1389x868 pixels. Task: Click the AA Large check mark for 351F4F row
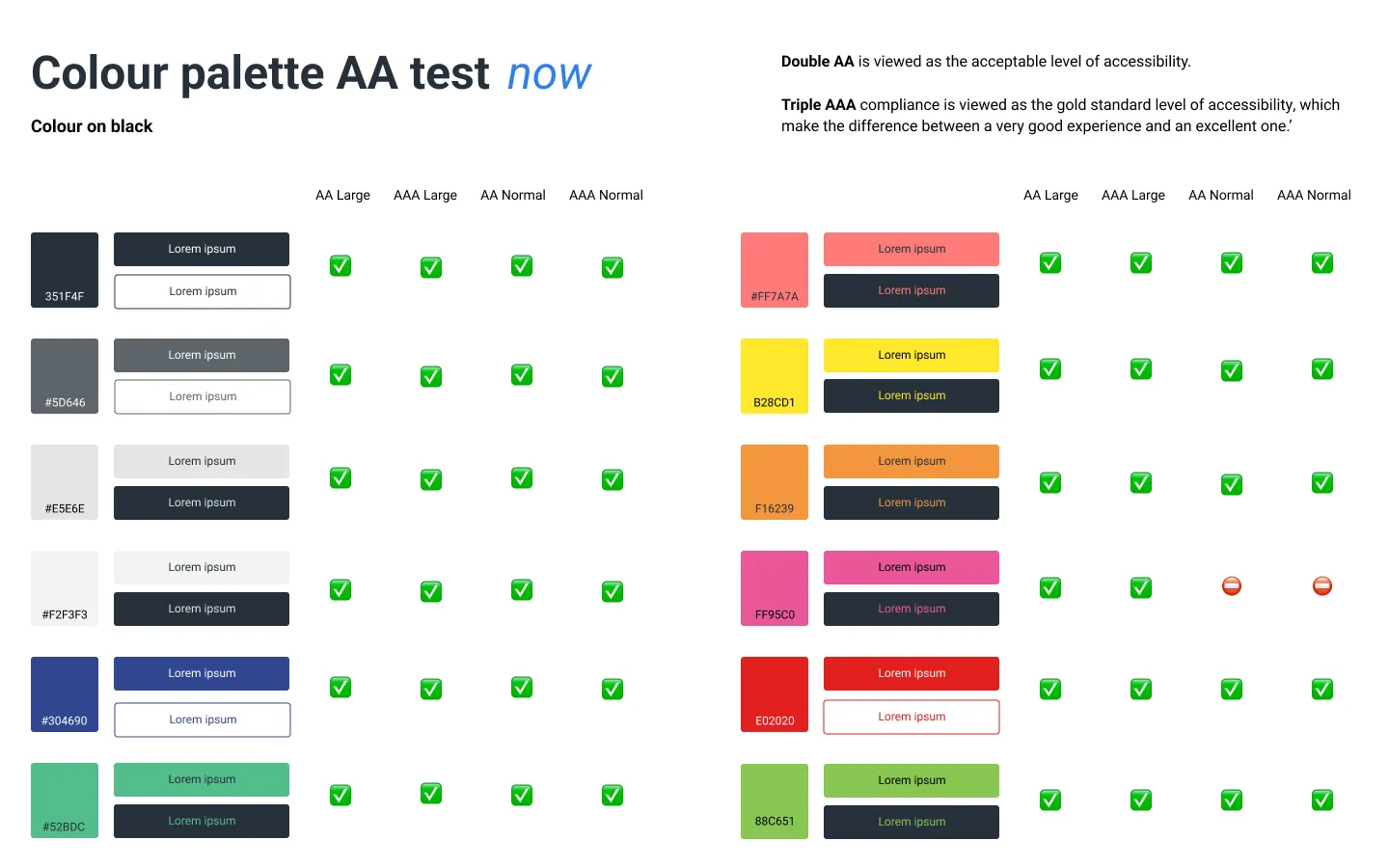[340, 265]
